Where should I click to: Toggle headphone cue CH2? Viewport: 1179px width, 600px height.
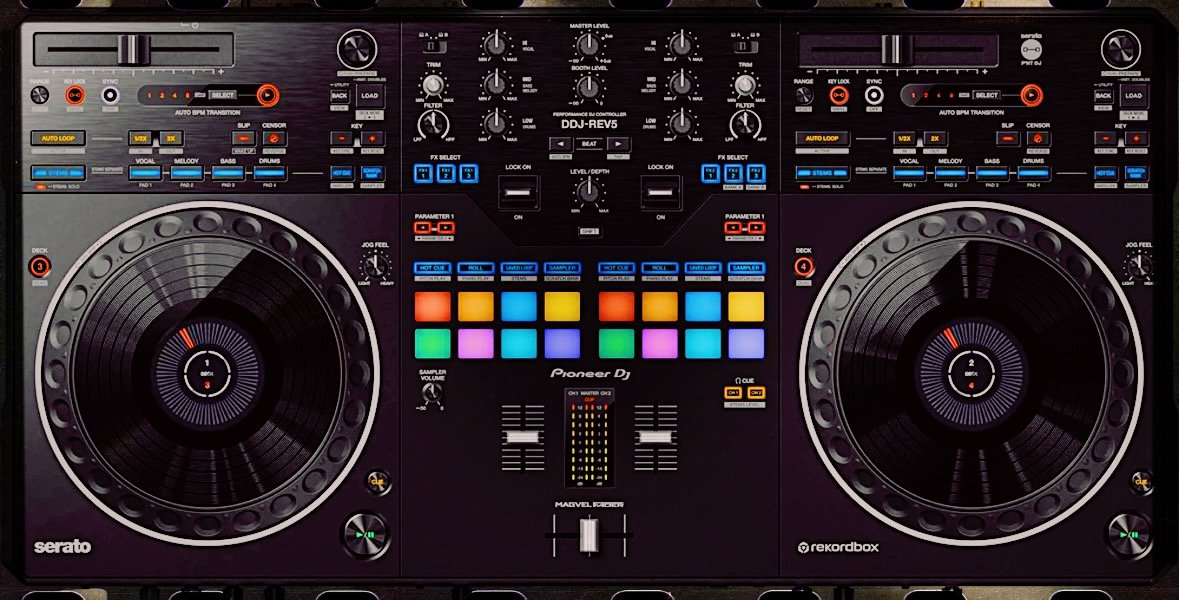coord(756,392)
